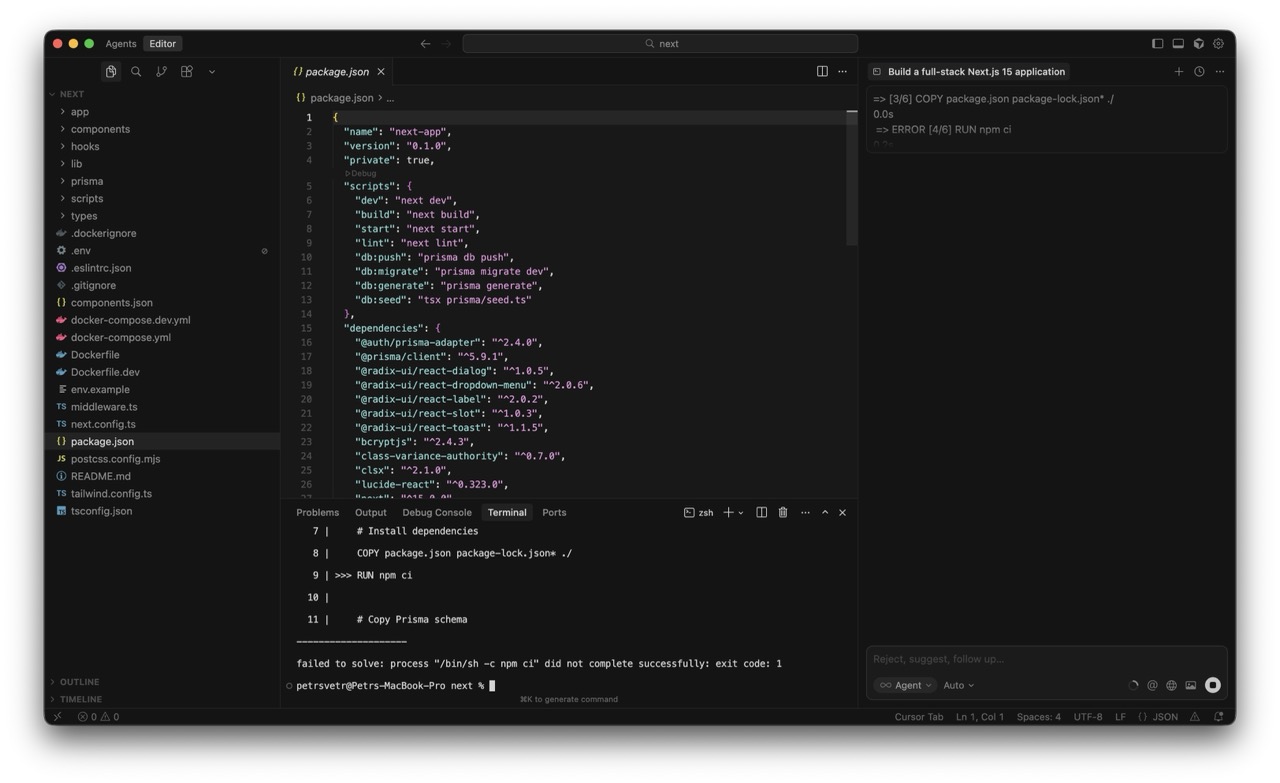Open settings gear icon in title bar
The height and width of the screenshot is (783, 1280).
click(x=1218, y=44)
